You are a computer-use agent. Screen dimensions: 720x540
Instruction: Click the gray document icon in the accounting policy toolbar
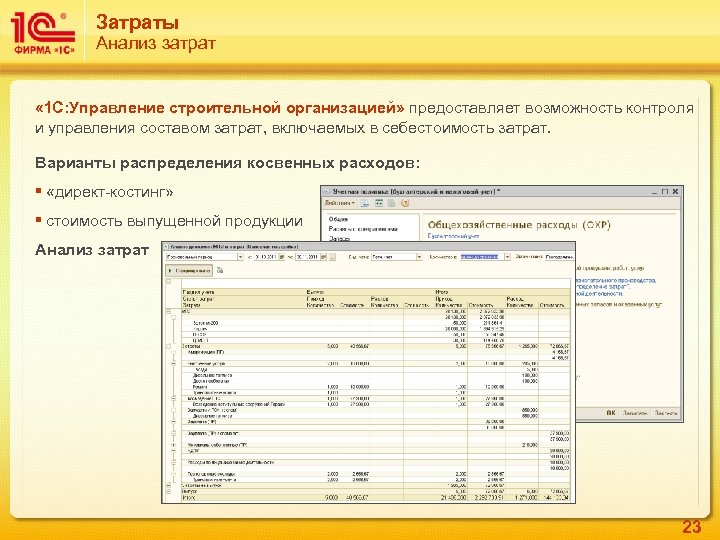pyautogui.click(x=392, y=203)
